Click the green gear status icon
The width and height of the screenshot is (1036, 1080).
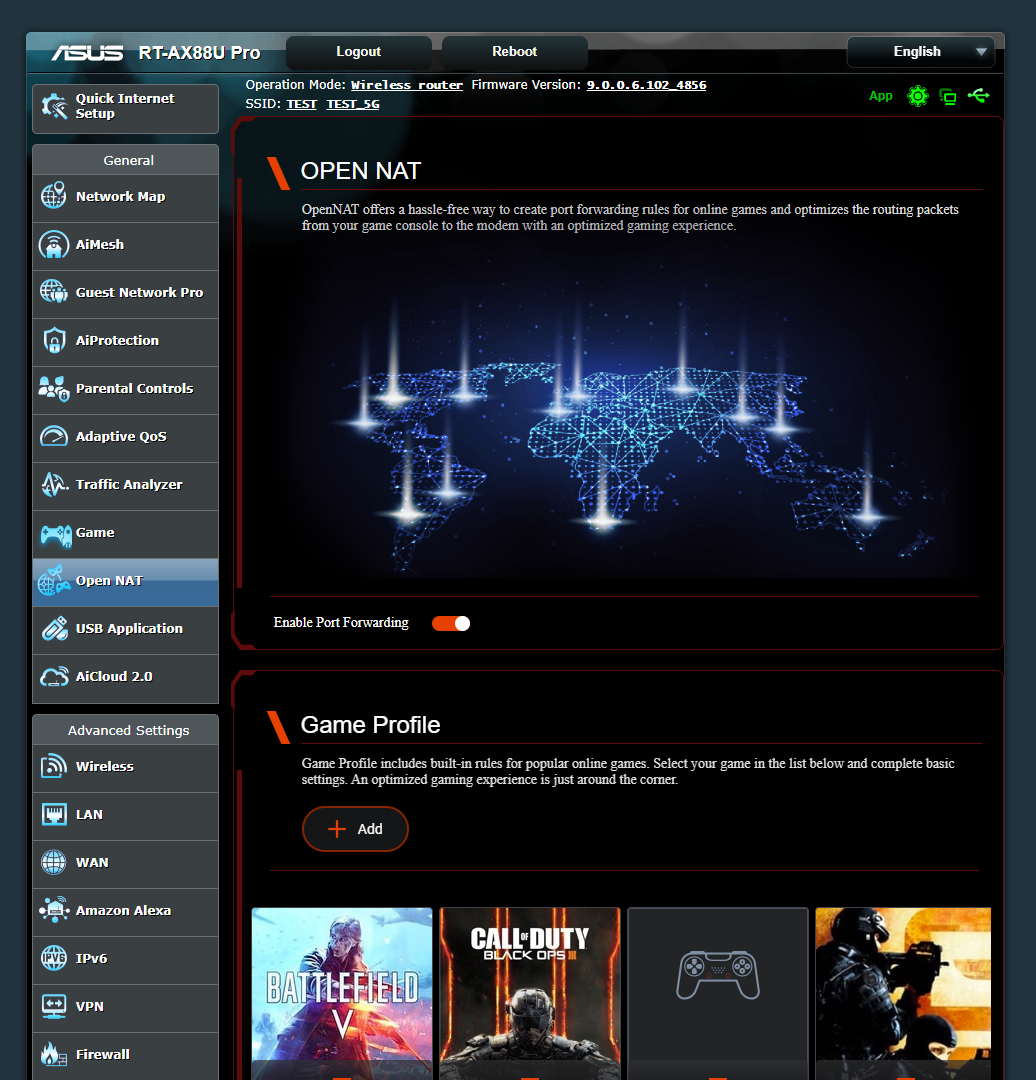pyautogui.click(x=918, y=96)
